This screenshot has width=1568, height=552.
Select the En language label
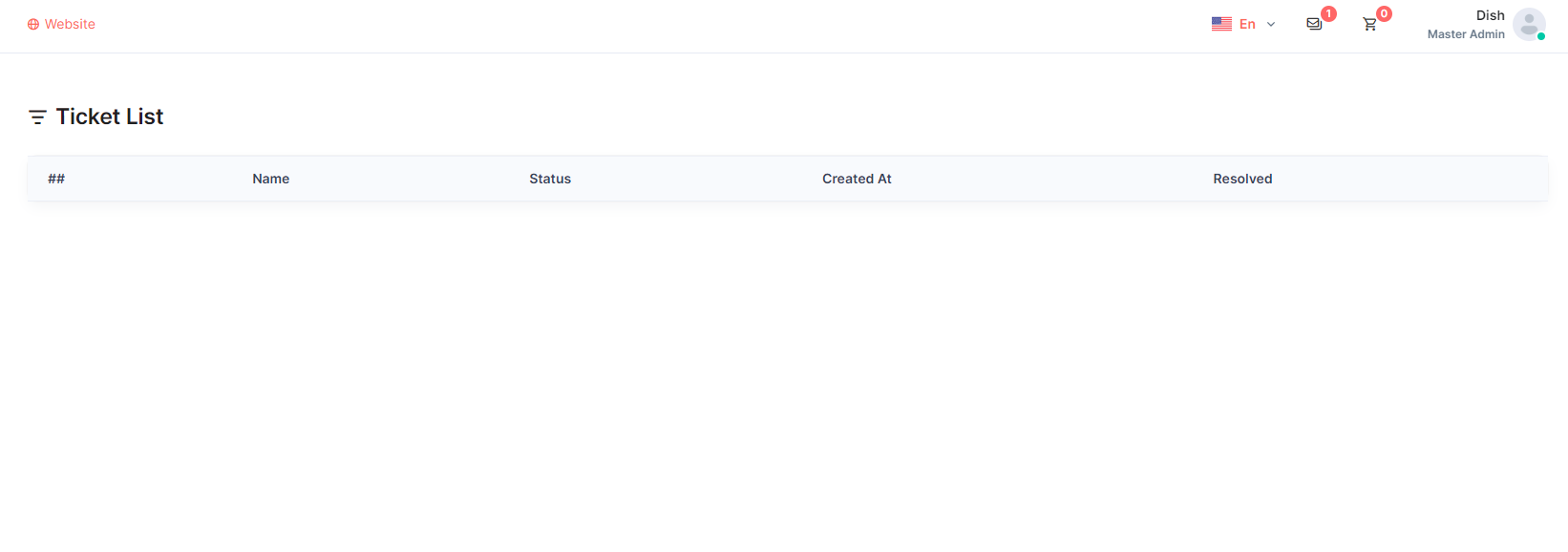click(x=1247, y=24)
